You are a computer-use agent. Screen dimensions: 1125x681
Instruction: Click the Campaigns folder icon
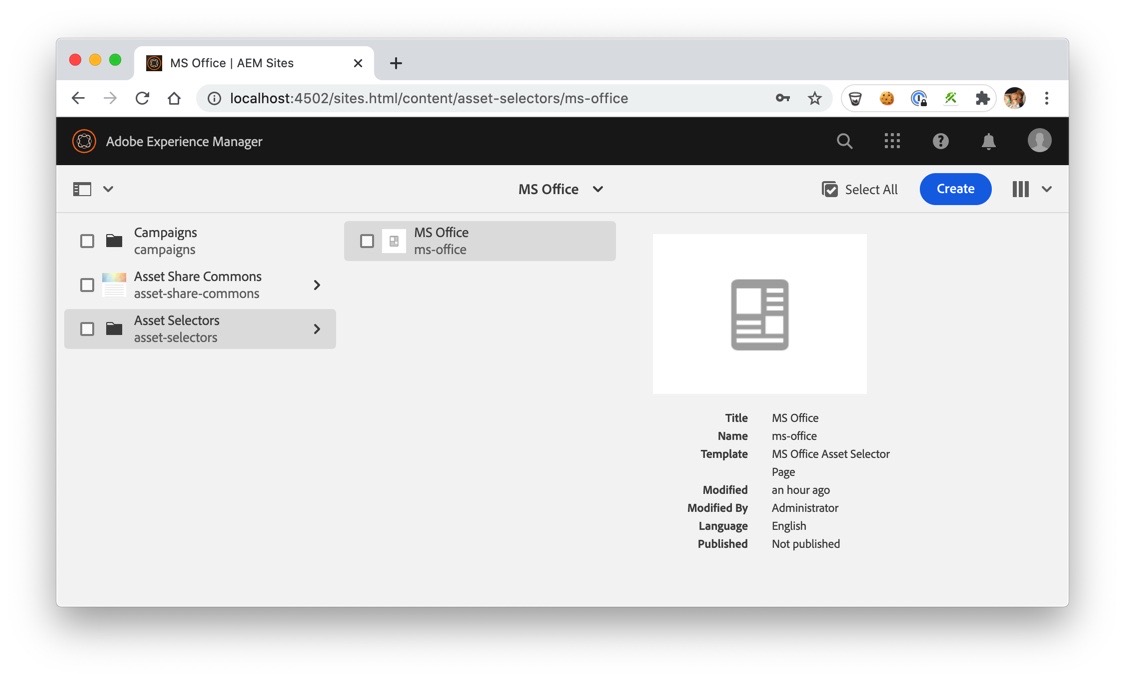pos(114,241)
